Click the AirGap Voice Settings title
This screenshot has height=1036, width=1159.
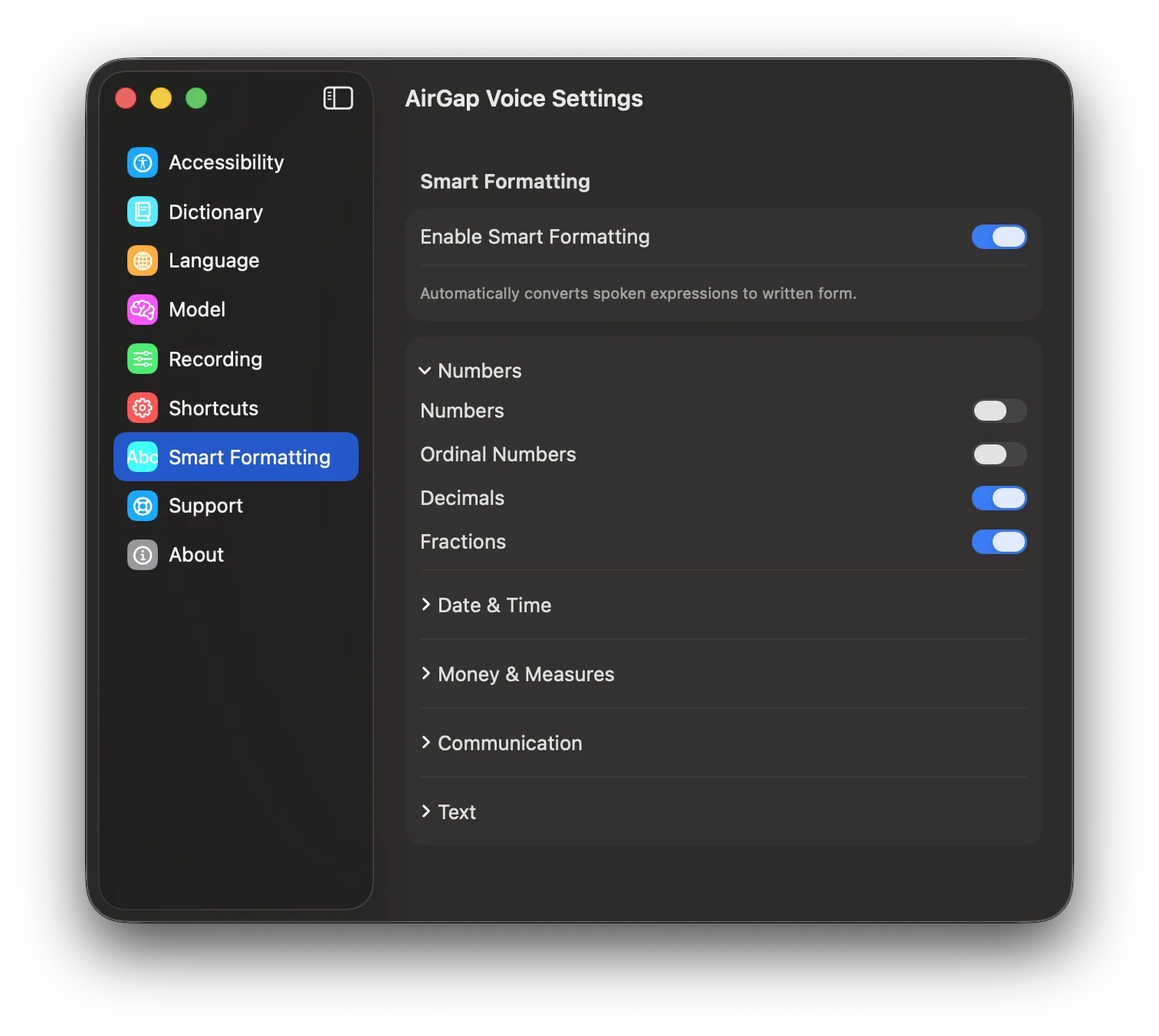point(524,99)
